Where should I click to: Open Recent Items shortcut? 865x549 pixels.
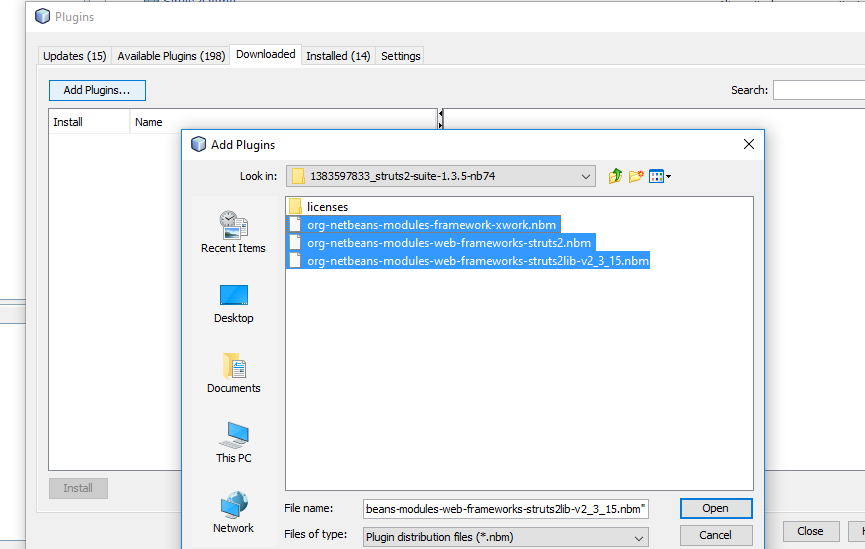[x=233, y=232]
